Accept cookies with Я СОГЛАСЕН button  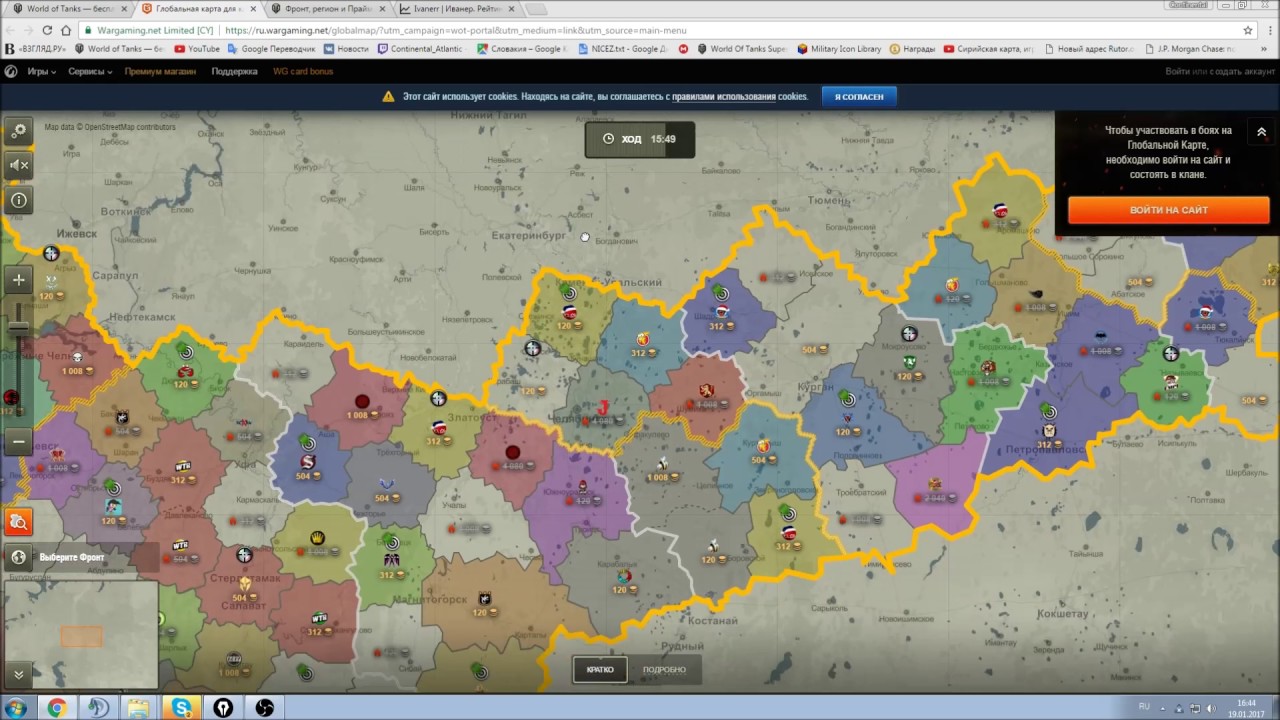tap(859, 96)
